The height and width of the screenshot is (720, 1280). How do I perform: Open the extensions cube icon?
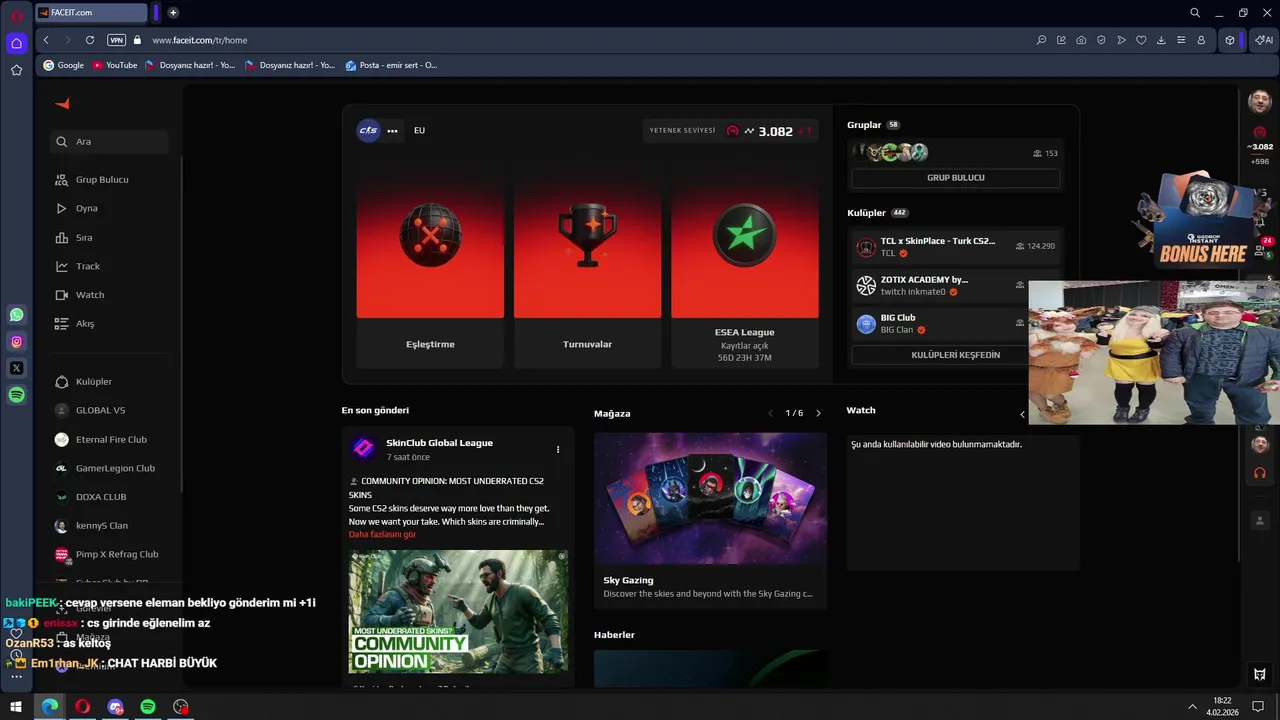click(x=1230, y=40)
